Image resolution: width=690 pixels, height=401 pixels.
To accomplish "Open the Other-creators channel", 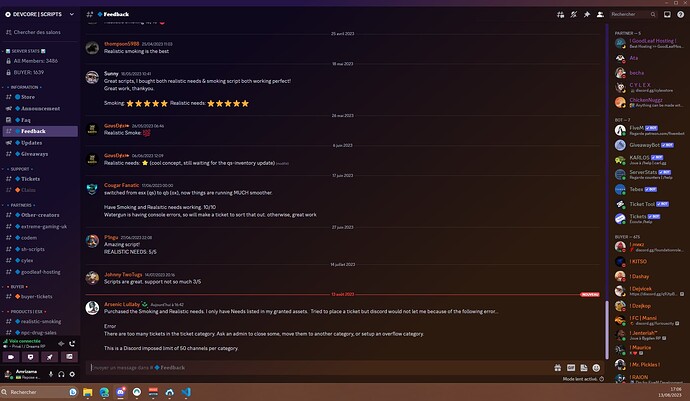I will 40,215.
